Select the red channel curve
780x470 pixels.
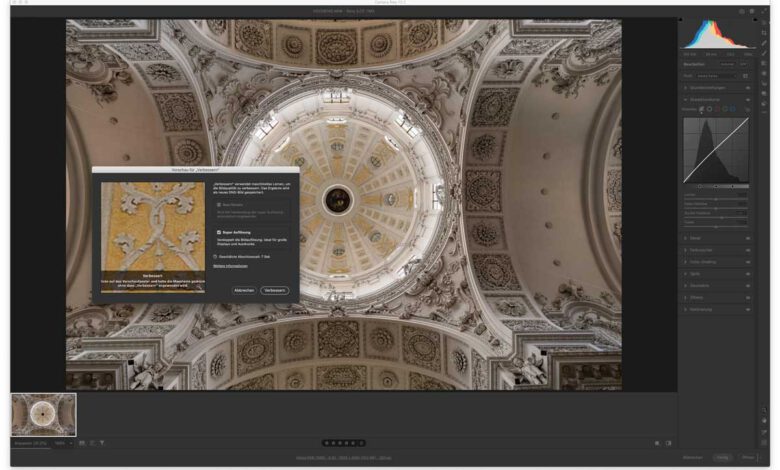[x=717, y=109]
